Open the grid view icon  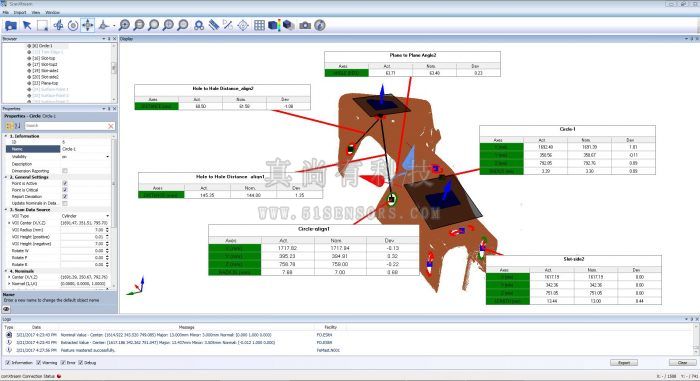259,25
